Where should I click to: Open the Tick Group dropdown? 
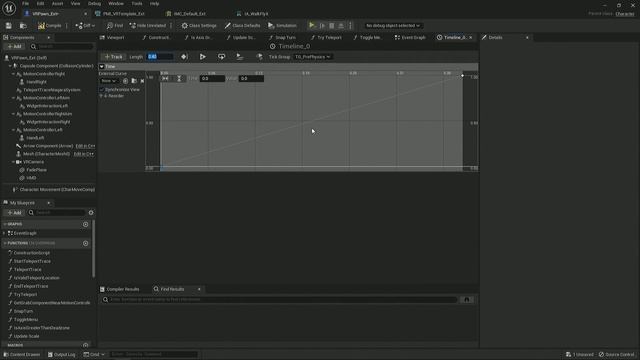[x=313, y=57]
